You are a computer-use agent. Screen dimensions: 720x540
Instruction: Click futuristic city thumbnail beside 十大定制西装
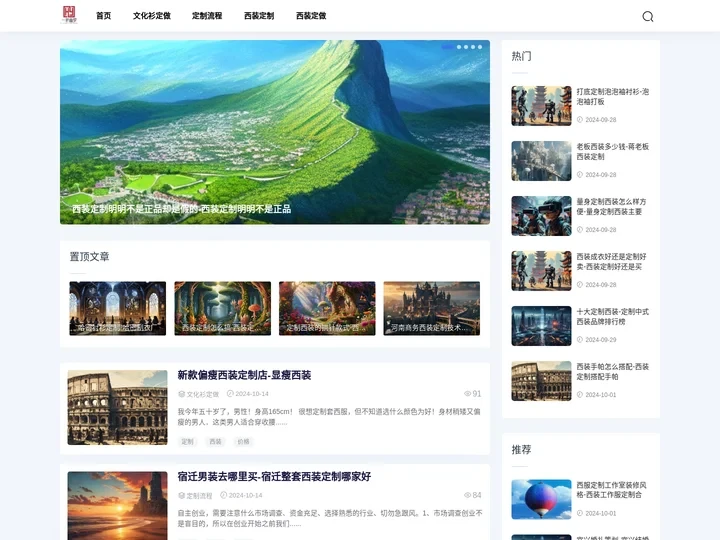(x=541, y=326)
